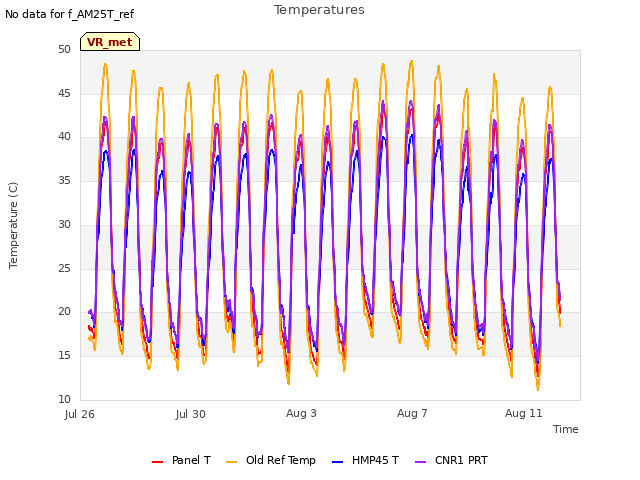This screenshot has height=480, width=640.
Task: Click the Jul 26 x-axis tick label
Action: click(x=80, y=414)
